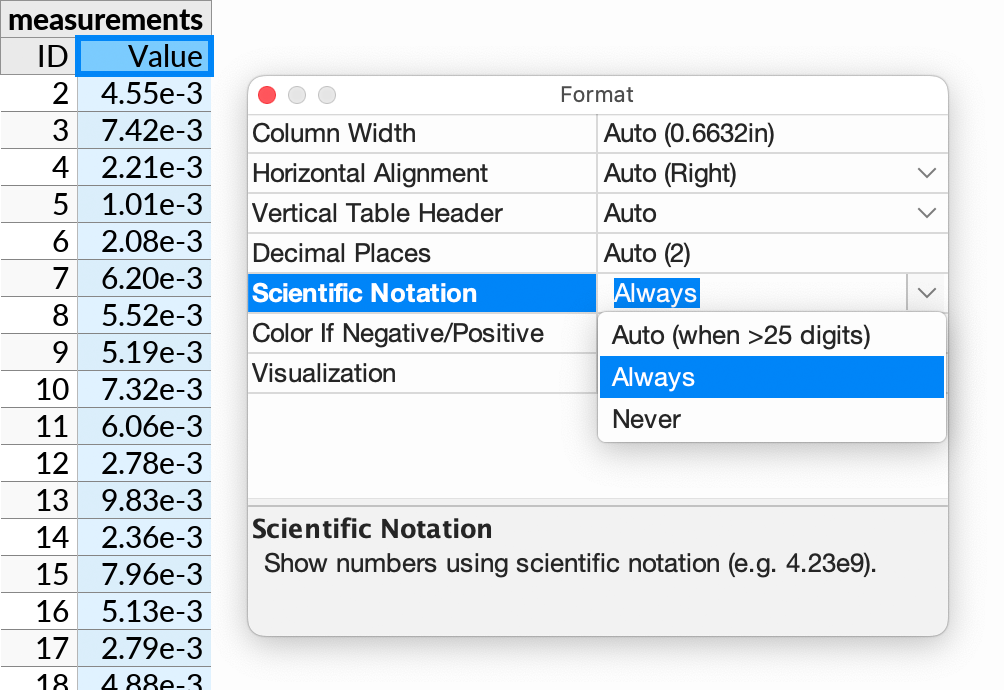Select the cell showing 9.83e-3

point(144,500)
